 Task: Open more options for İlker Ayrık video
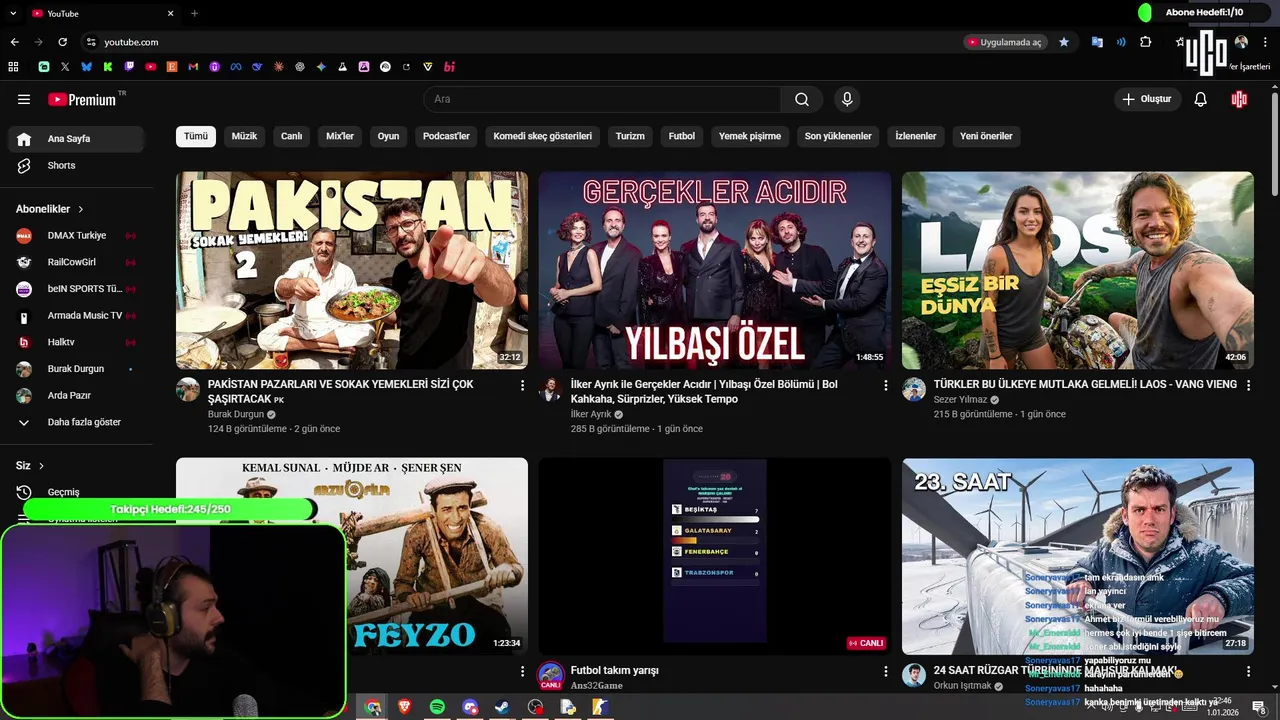point(885,385)
